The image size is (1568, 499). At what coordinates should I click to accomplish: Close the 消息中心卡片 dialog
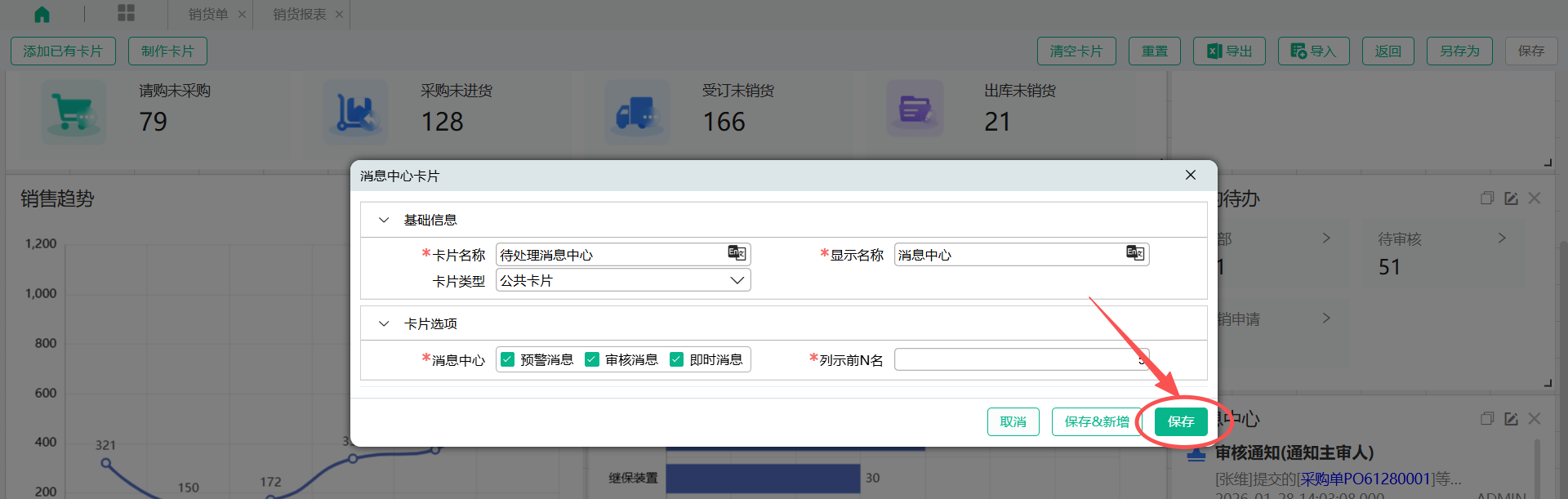click(1191, 175)
